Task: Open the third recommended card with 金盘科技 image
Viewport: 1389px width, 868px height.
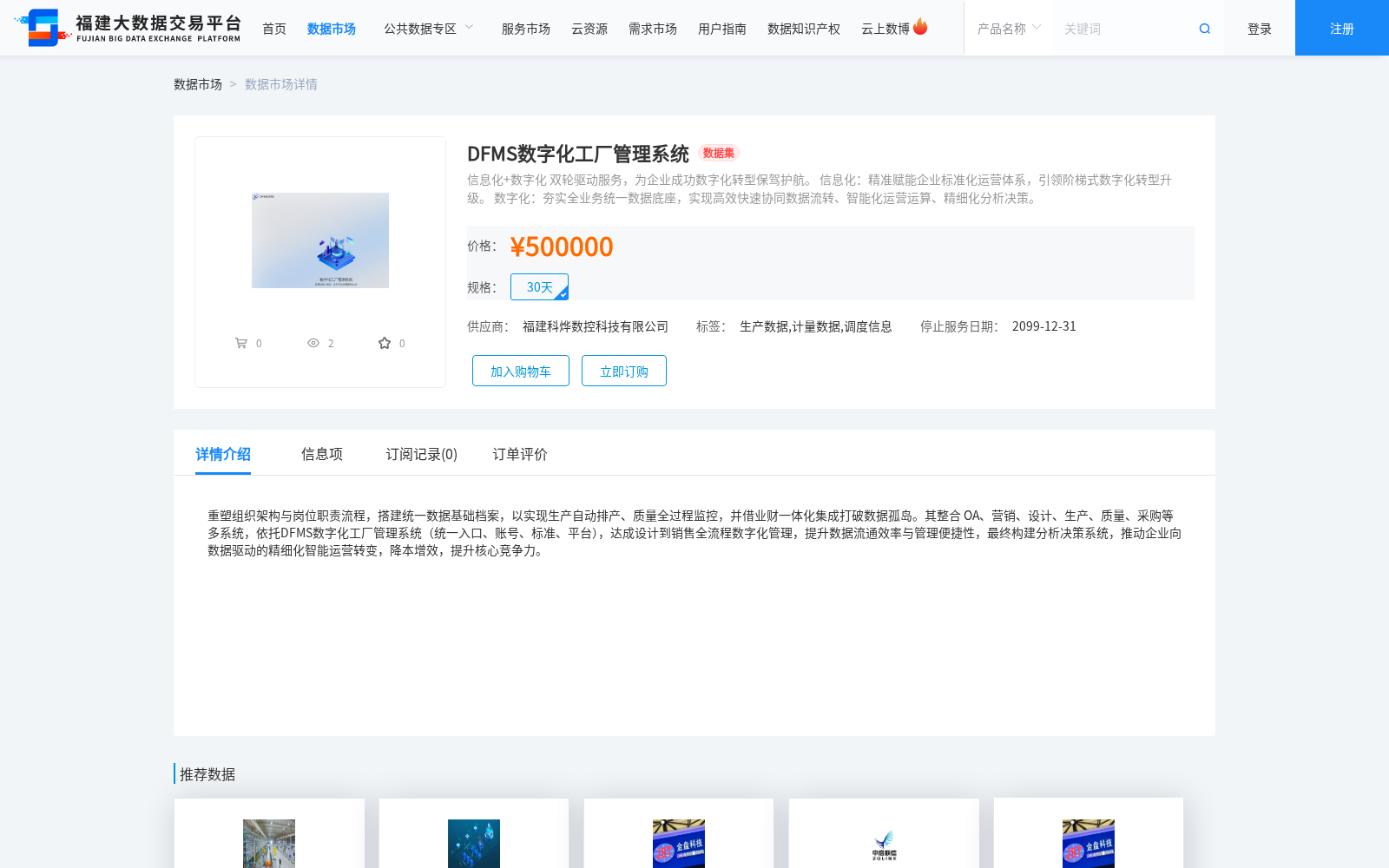Action: click(x=679, y=833)
